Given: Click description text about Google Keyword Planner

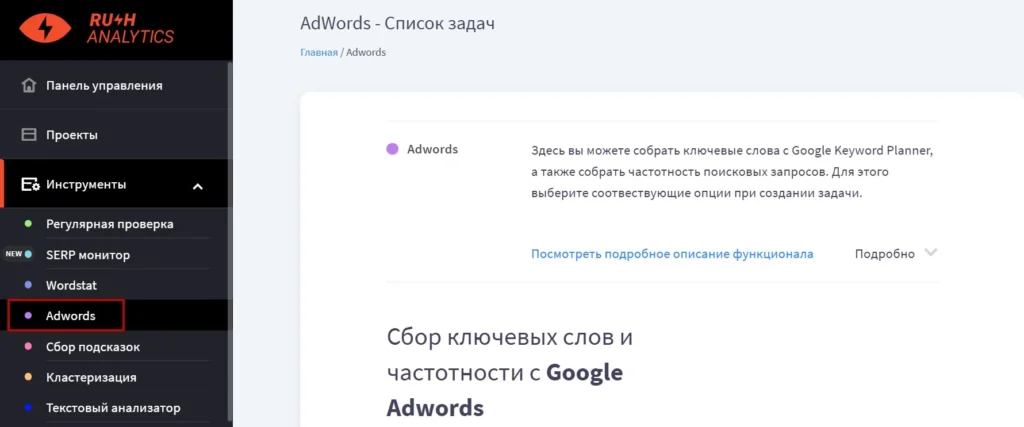Looking at the screenshot, I should [x=732, y=172].
